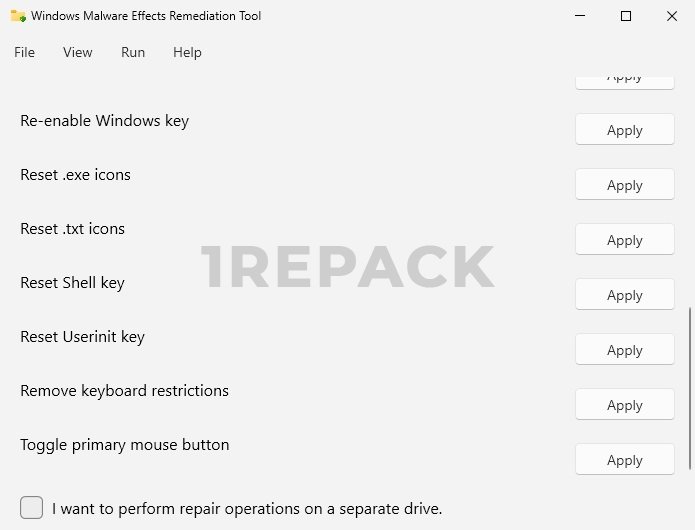The image size is (695, 530).
Task: Maximize the Remediation Tool window
Action: click(x=626, y=16)
